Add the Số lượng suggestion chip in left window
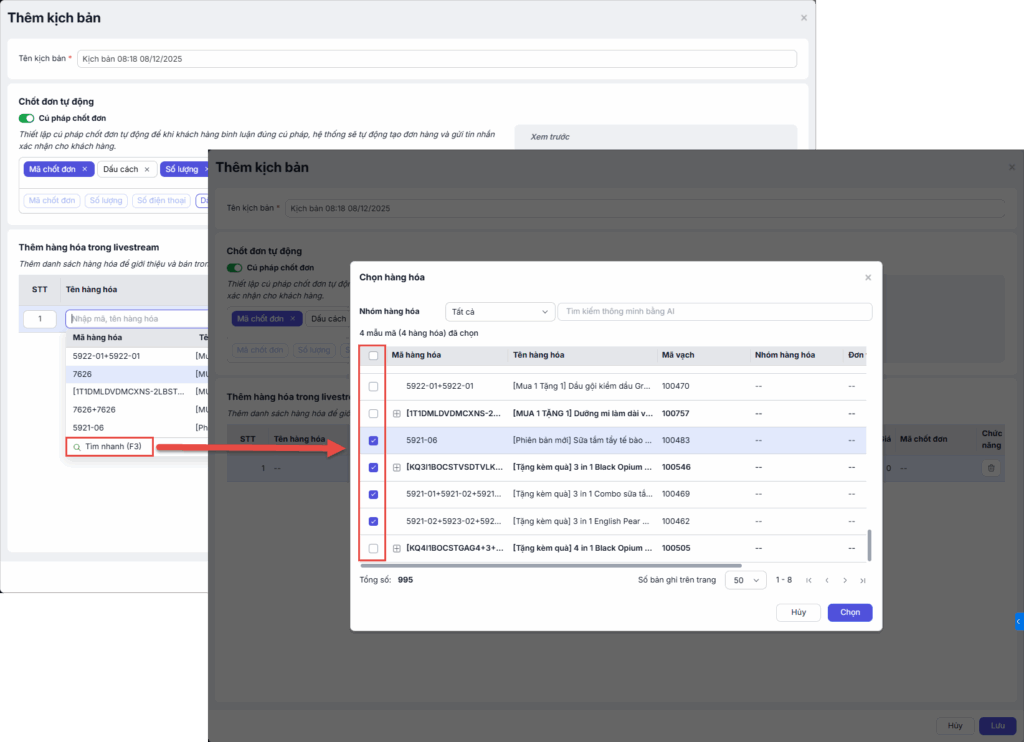 (106, 201)
